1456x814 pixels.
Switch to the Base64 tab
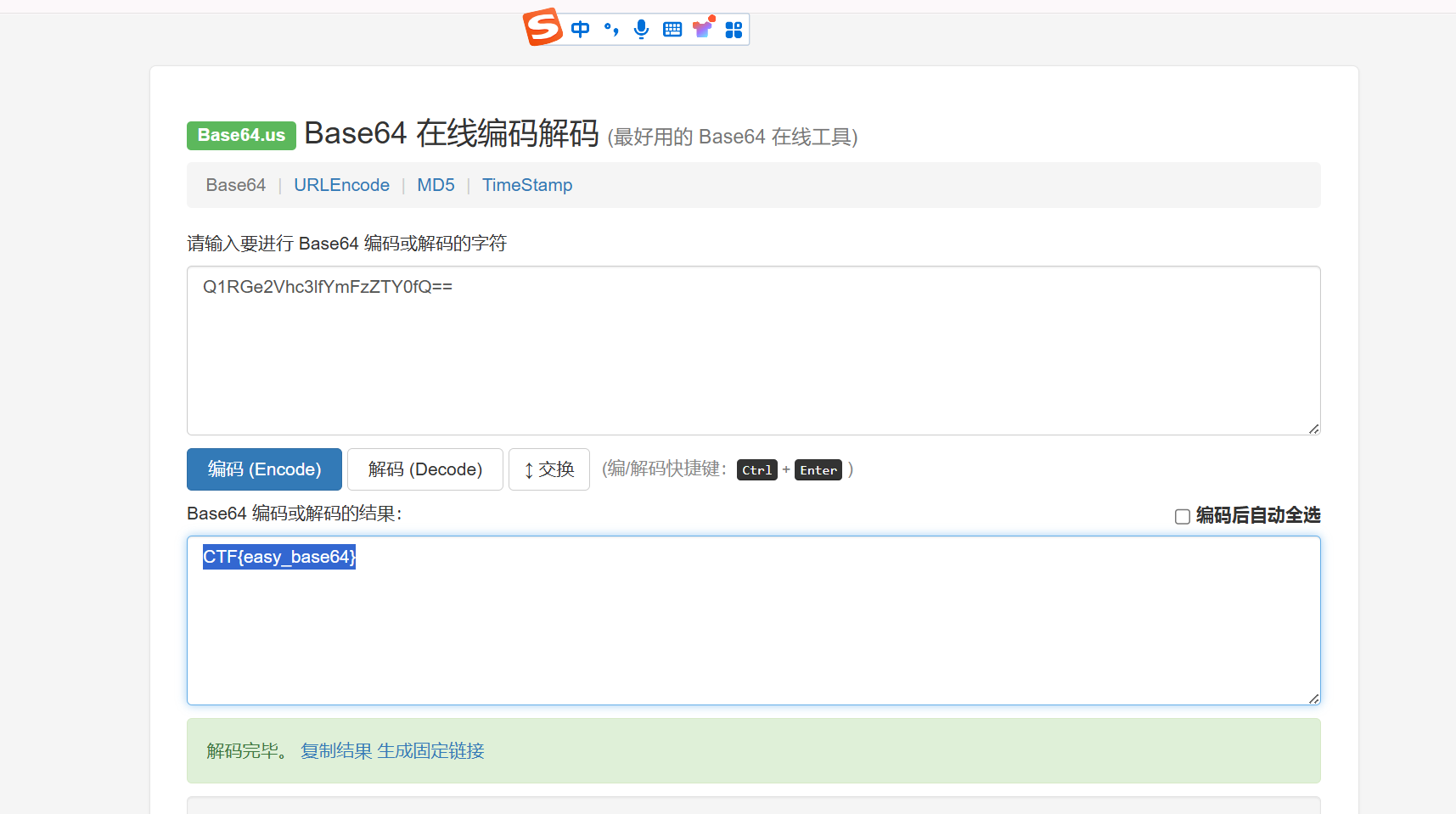(236, 185)
